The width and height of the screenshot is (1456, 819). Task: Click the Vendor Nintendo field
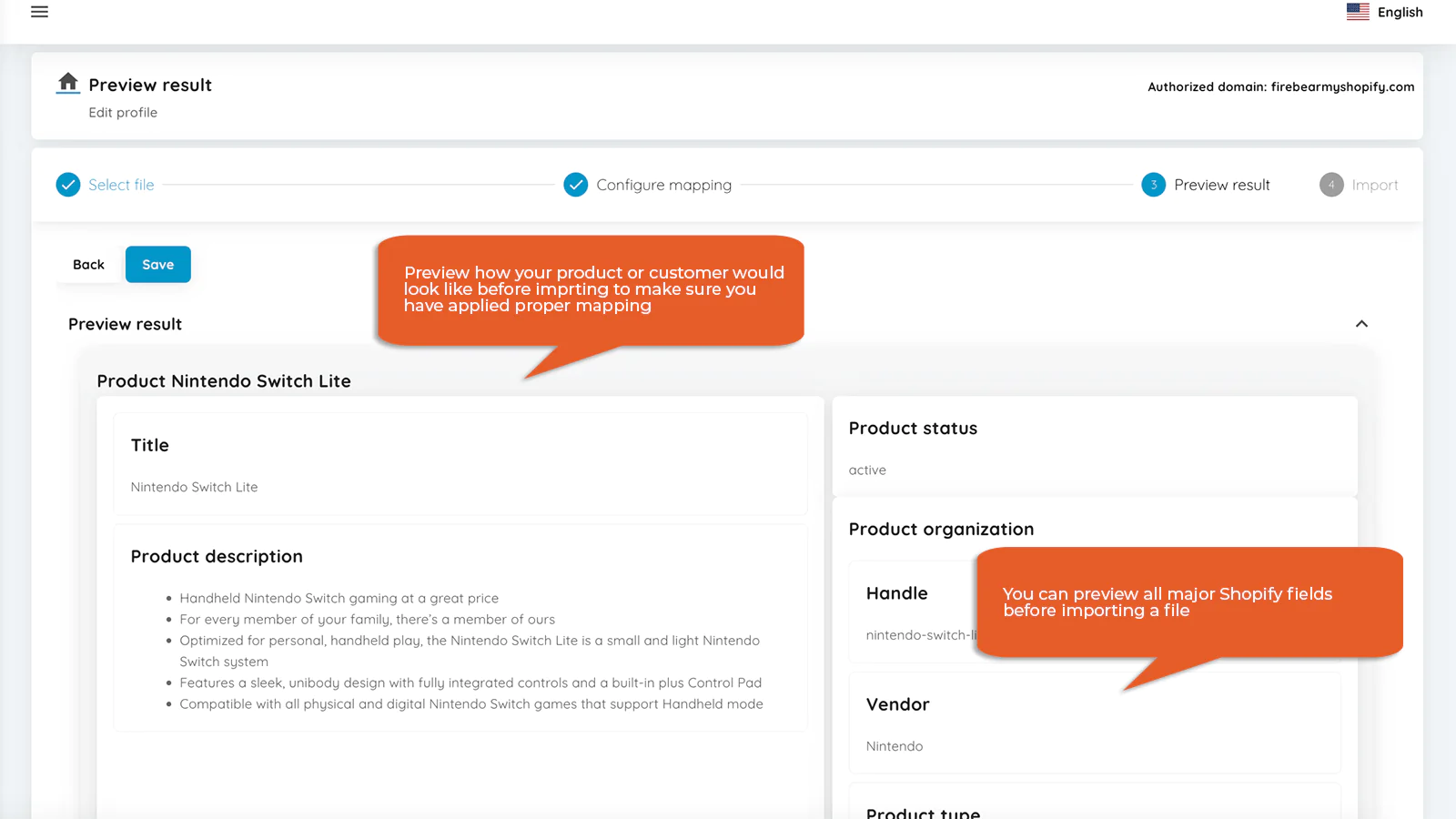click(894, 746)
